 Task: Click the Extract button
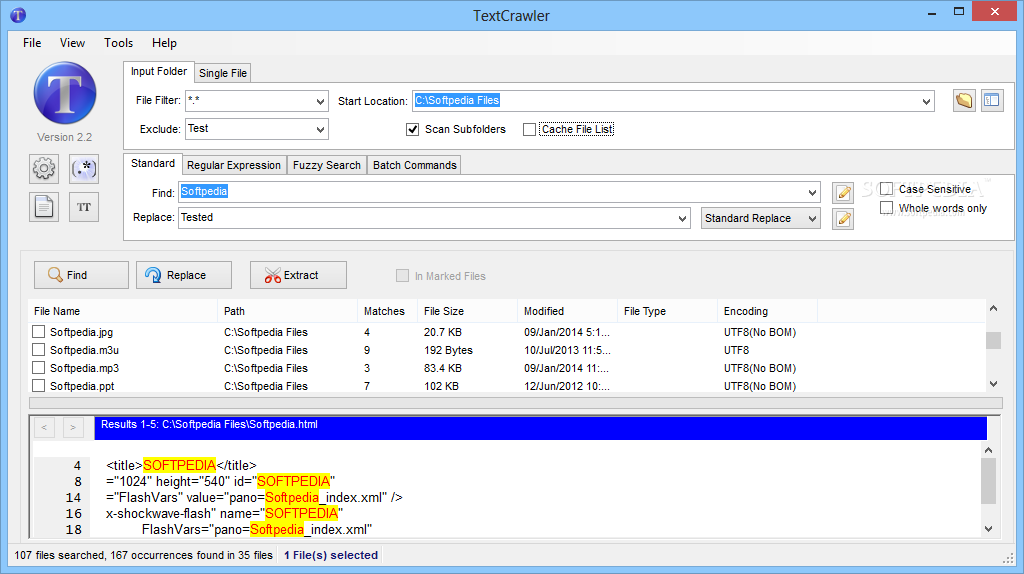coord(298,275)
